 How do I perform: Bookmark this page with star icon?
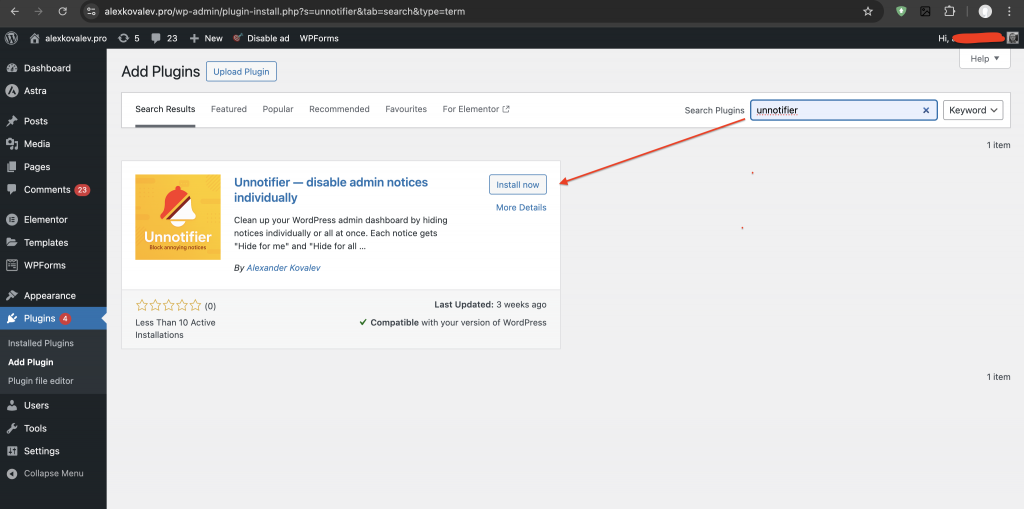868,11
